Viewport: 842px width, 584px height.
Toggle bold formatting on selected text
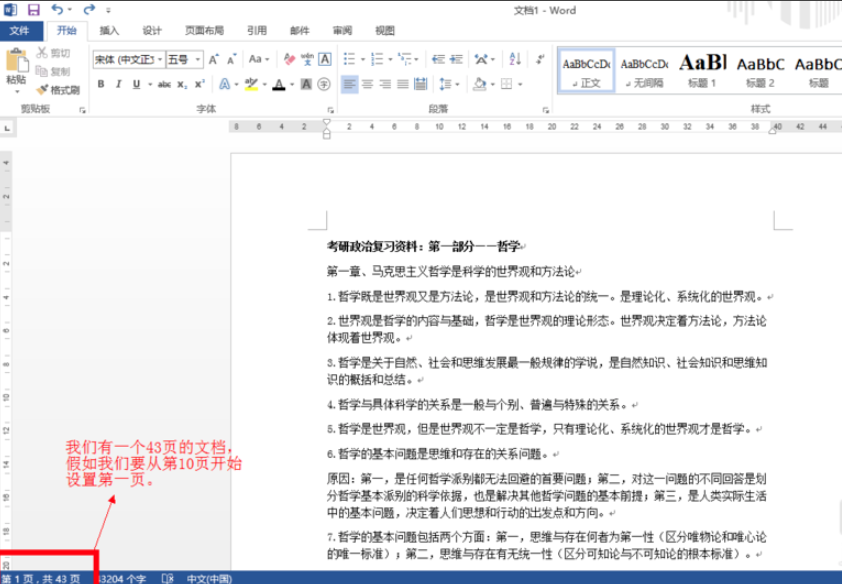pyautogui.click(x=100, y=84)
